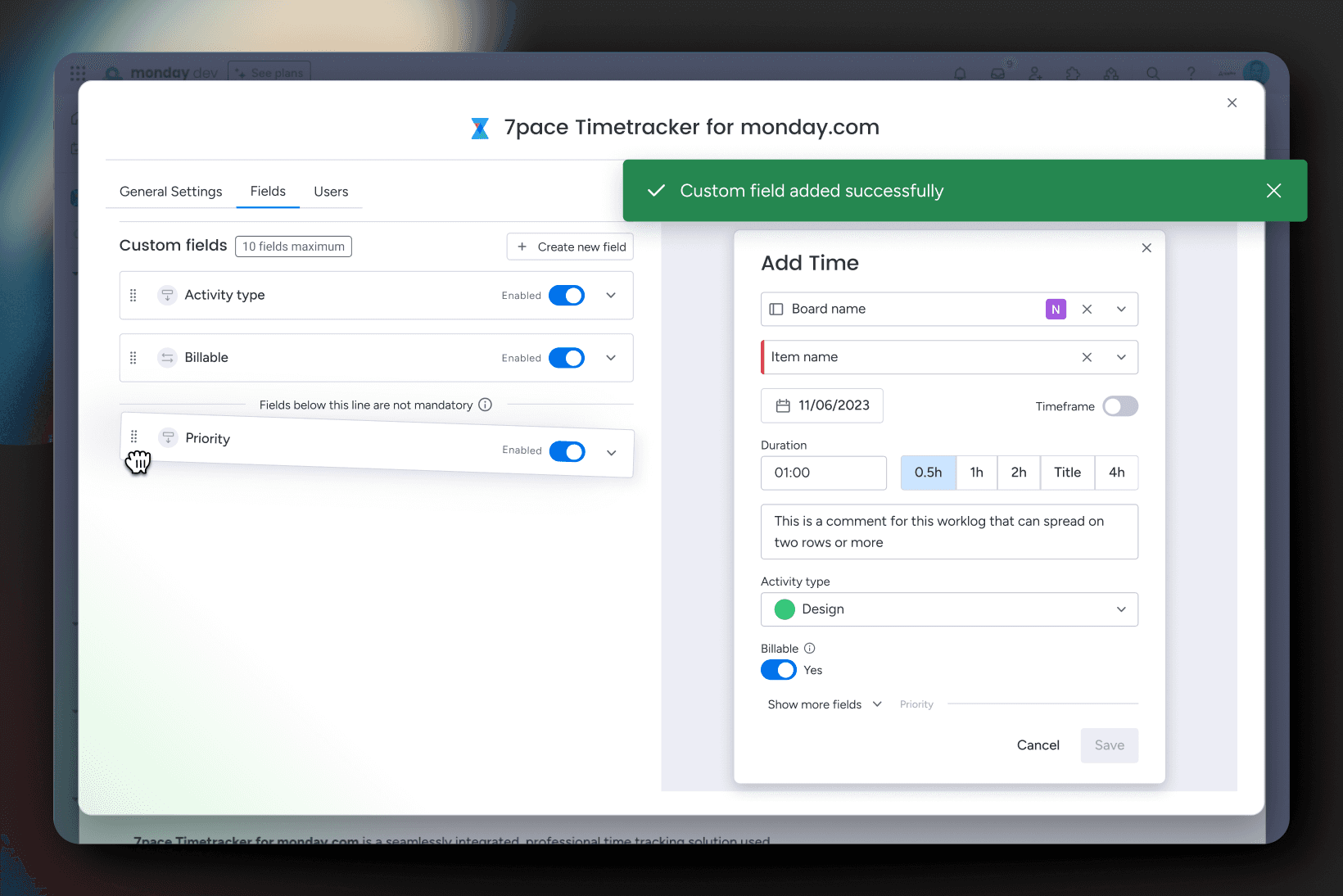
Task: Open the apps puzzle icon in header
Action: [1074, 74]
